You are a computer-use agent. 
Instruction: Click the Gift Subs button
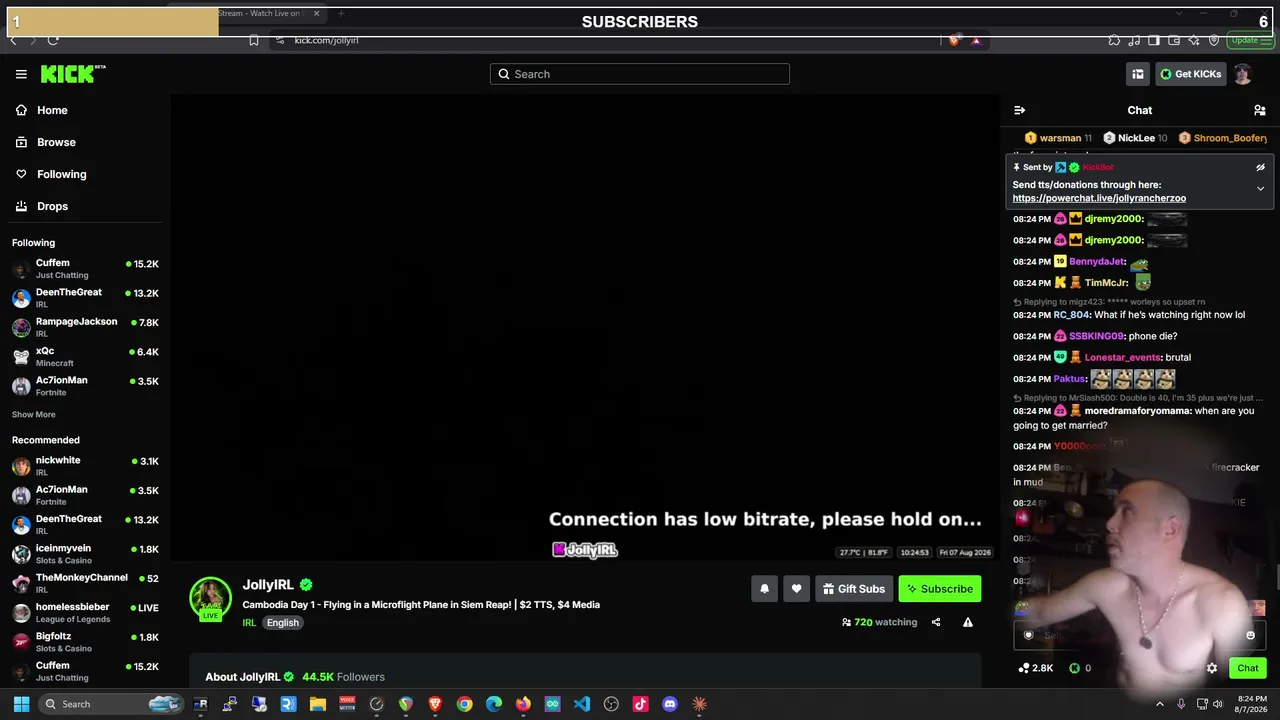click(x=854, y=589)
